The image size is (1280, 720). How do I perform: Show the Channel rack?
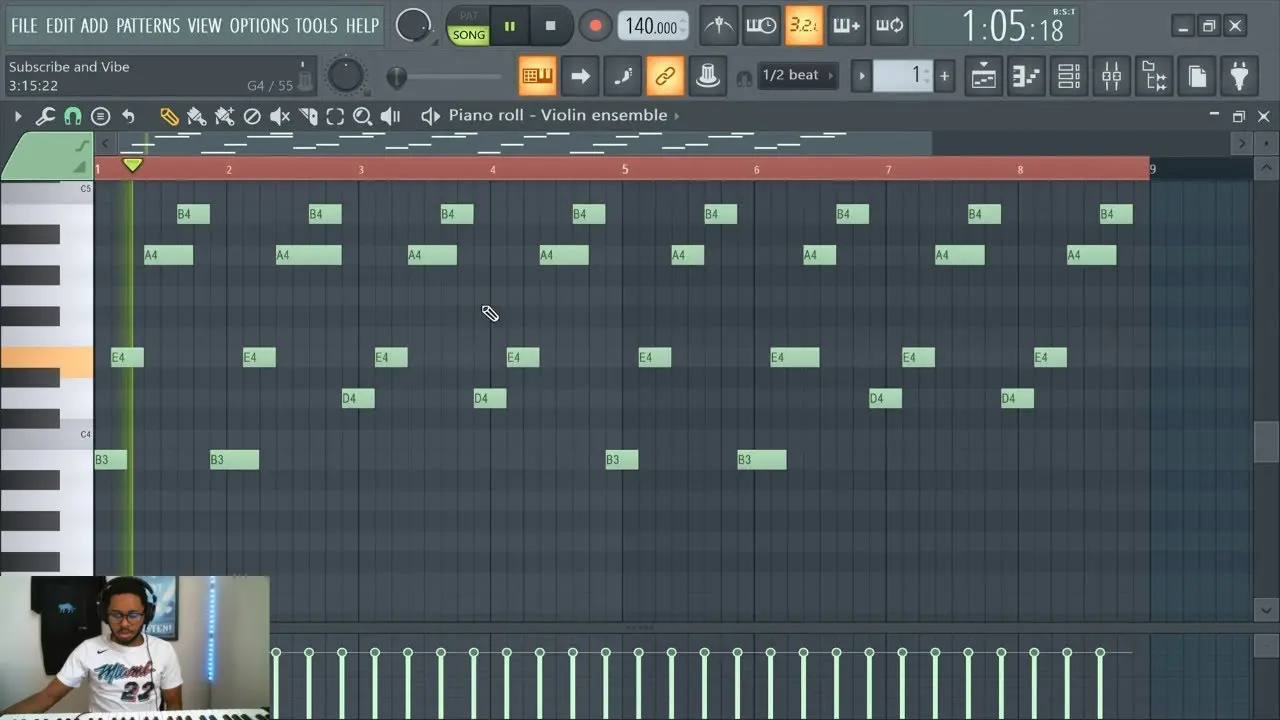(1069, 76)
